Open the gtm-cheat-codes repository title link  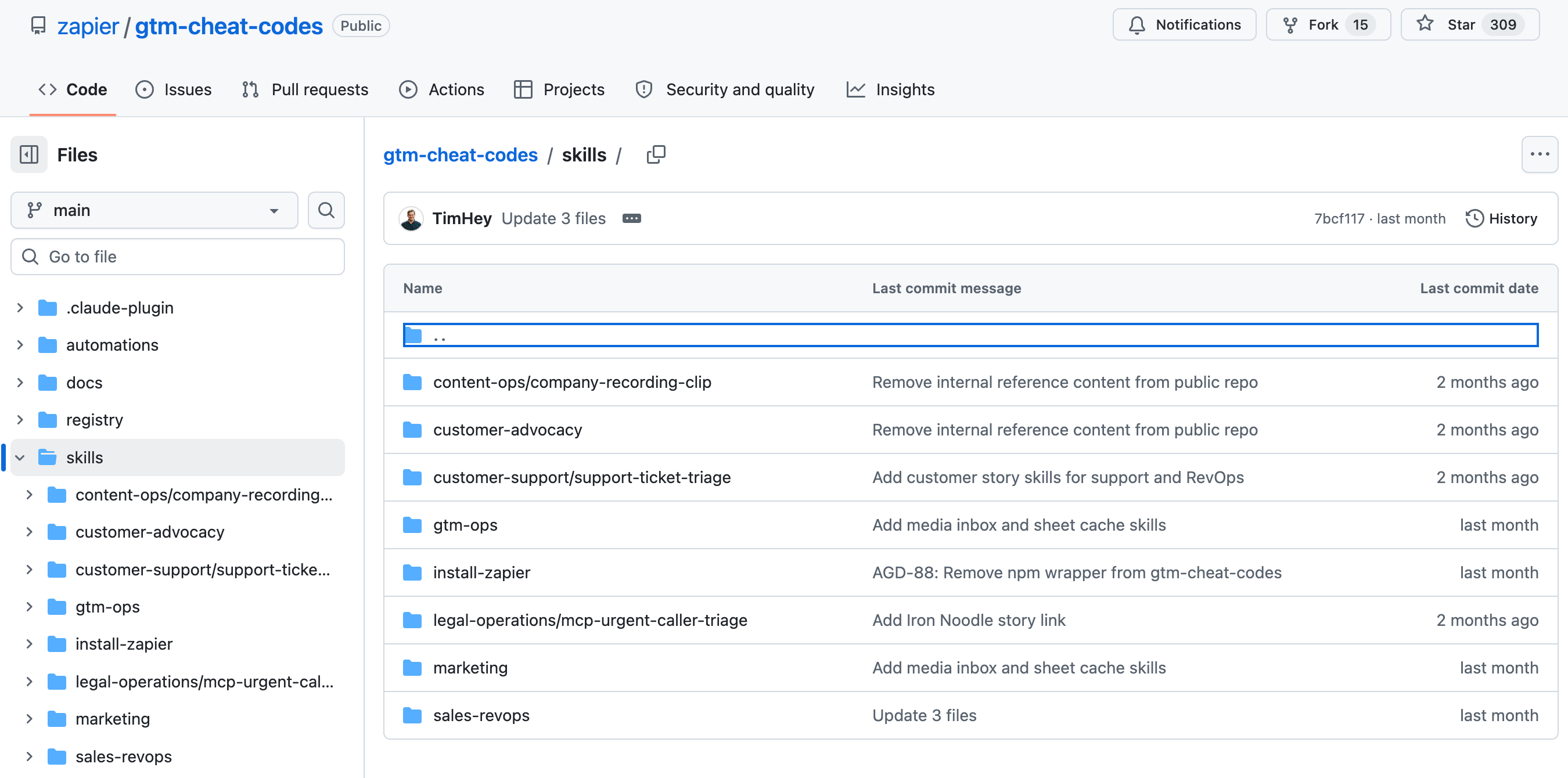tap(229, 26)
